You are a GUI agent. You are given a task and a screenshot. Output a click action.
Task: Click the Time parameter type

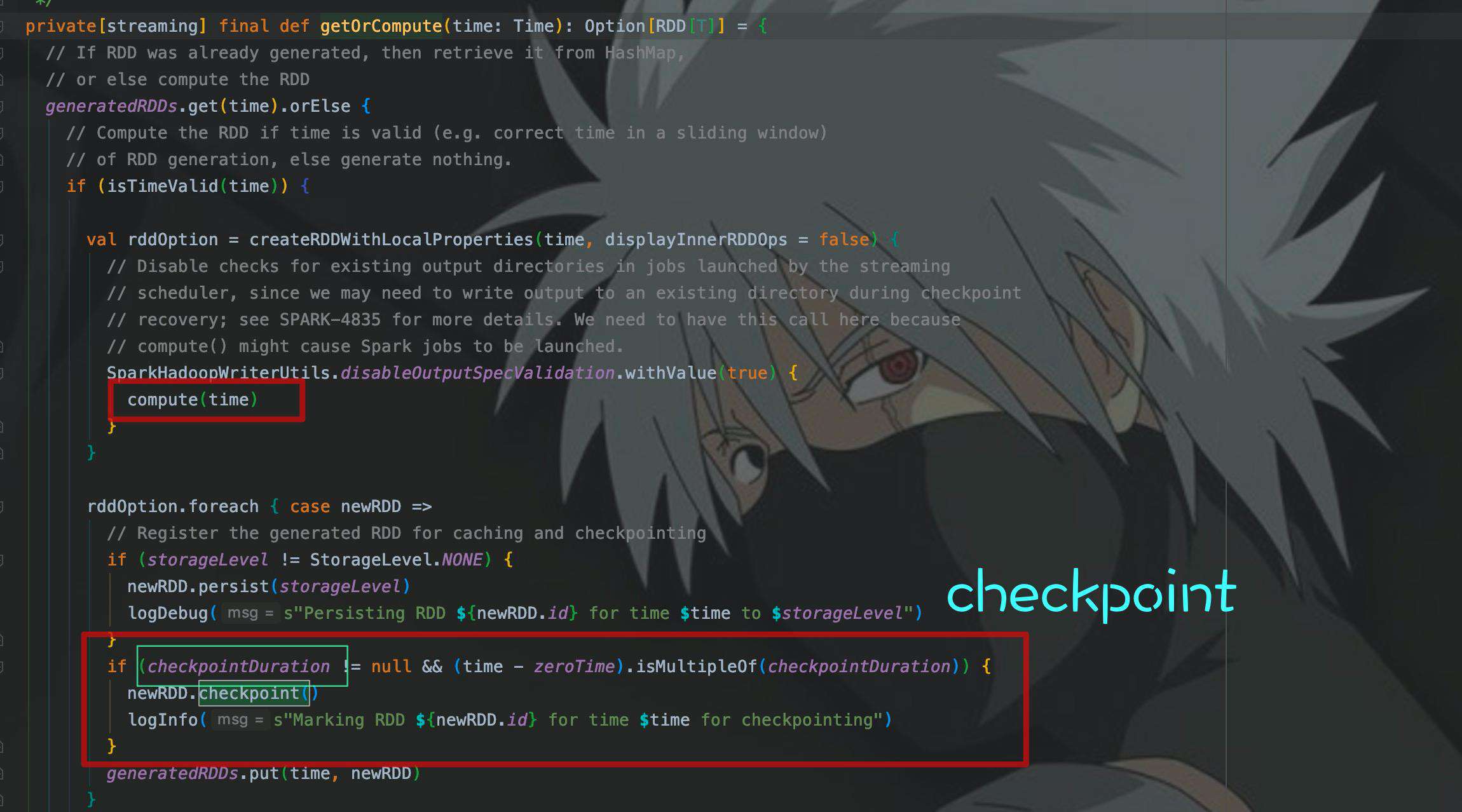coord(533,26)
